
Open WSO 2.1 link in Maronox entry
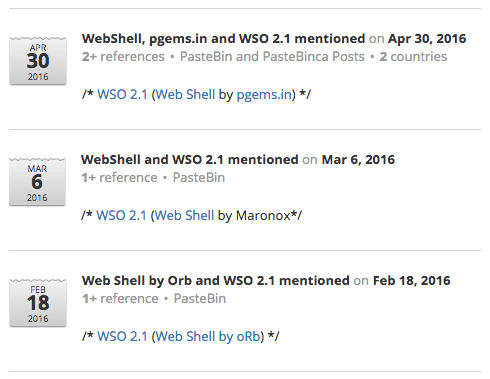[121, 216]
